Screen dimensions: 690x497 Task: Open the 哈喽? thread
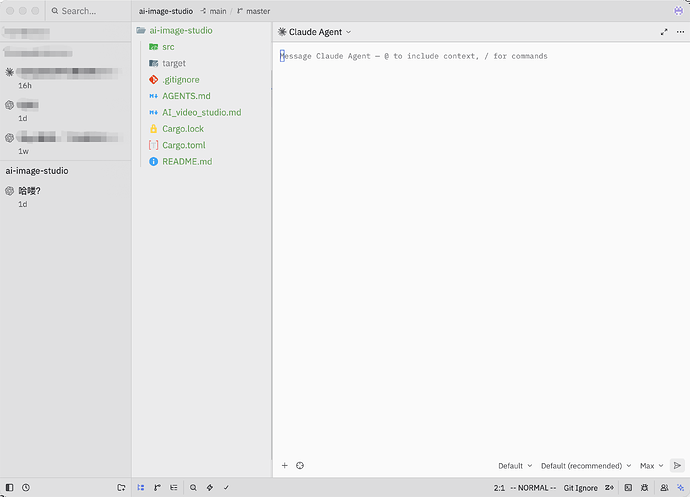66,197
